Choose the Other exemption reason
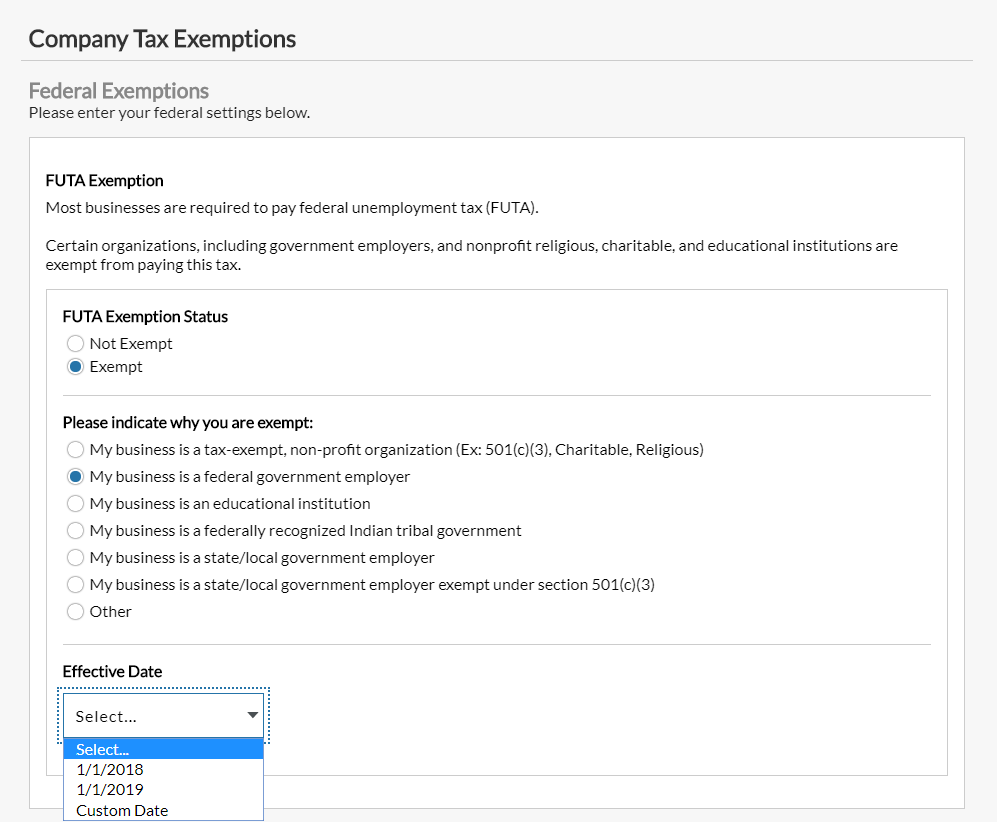This screenshot has width=997, height=822. point(75,611)
